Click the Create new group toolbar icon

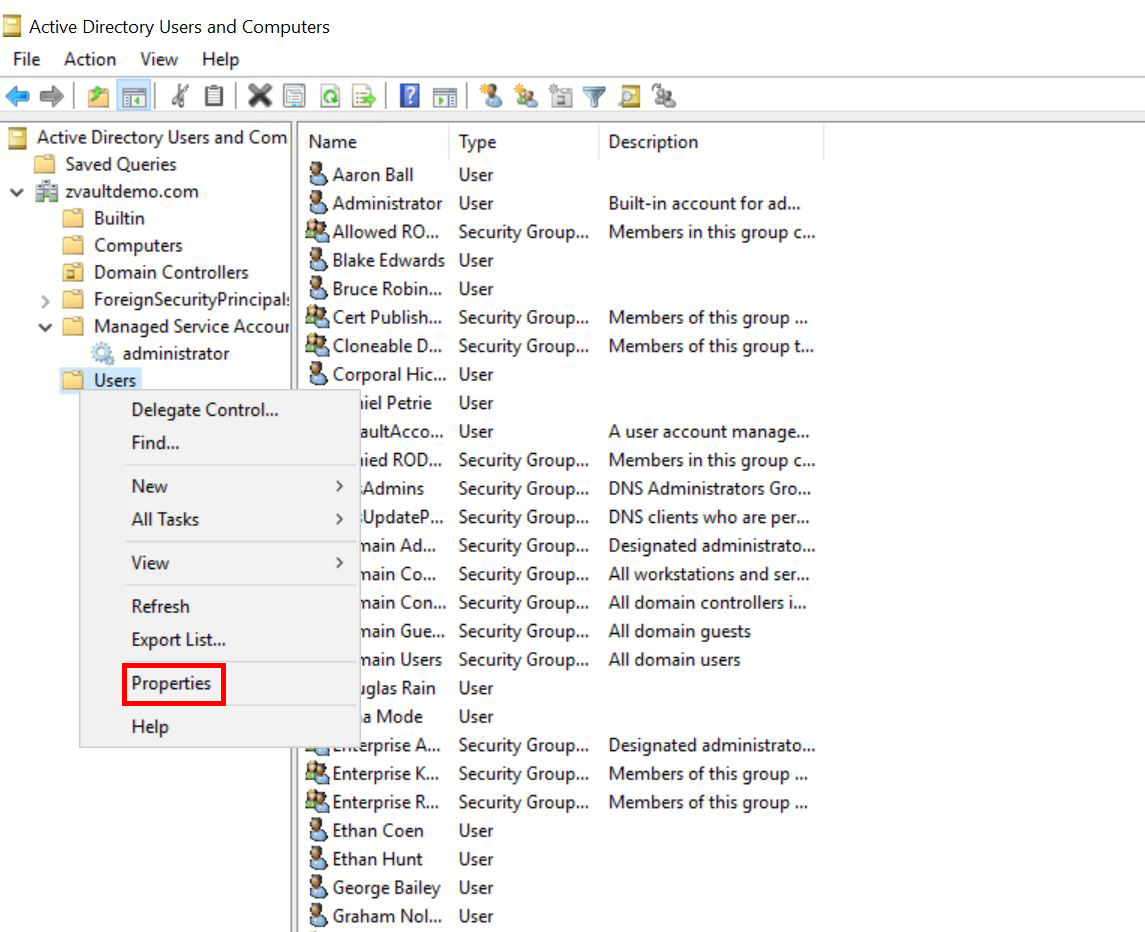pos(526,96)
